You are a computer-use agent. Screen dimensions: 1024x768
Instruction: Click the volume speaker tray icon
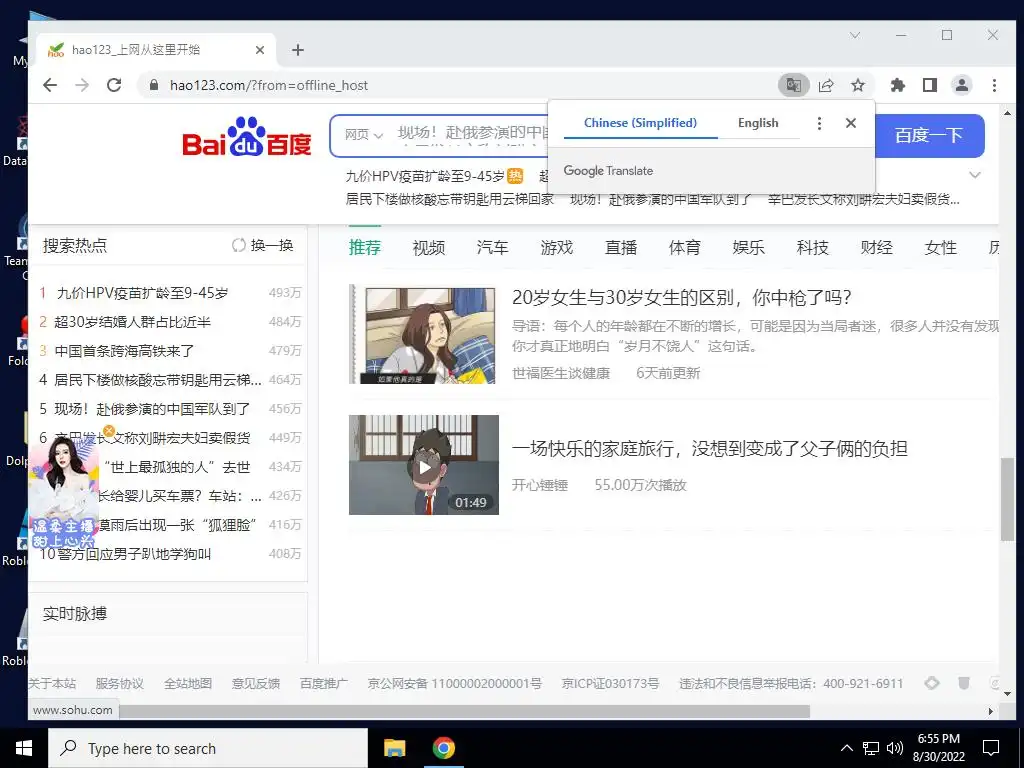coord(895,748)
